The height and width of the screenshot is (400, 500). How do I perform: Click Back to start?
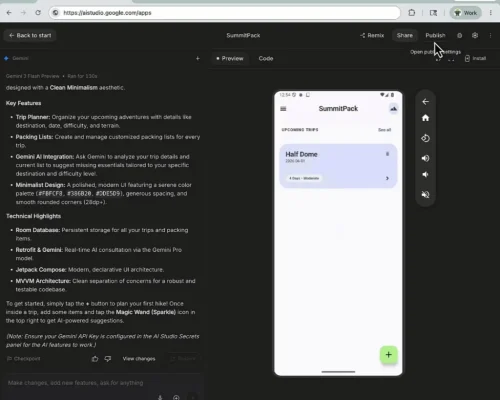coord(30,35)
